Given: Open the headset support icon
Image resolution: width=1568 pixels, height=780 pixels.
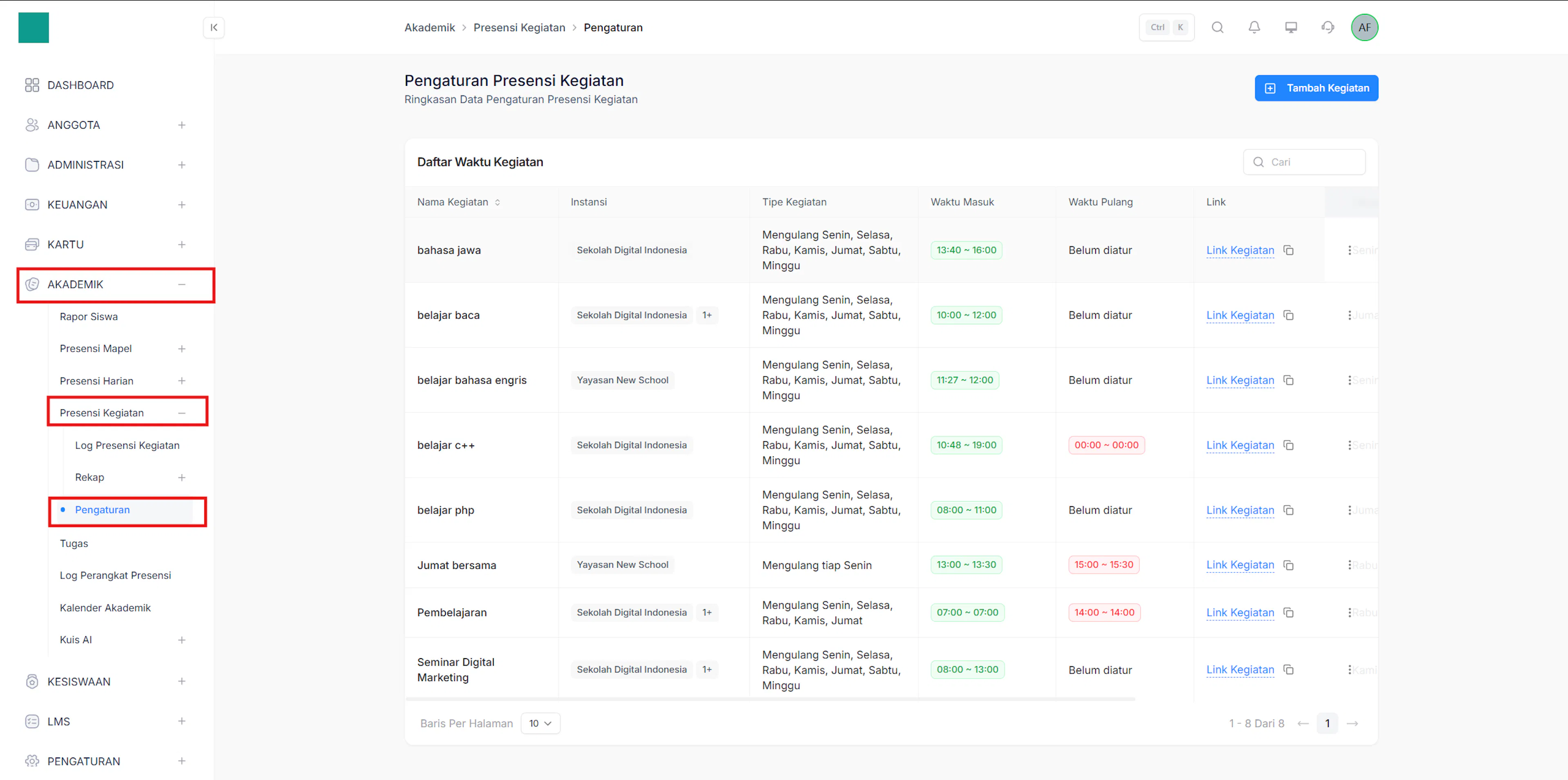Looking at the screenshot, I should click(x=1327, y=27).
